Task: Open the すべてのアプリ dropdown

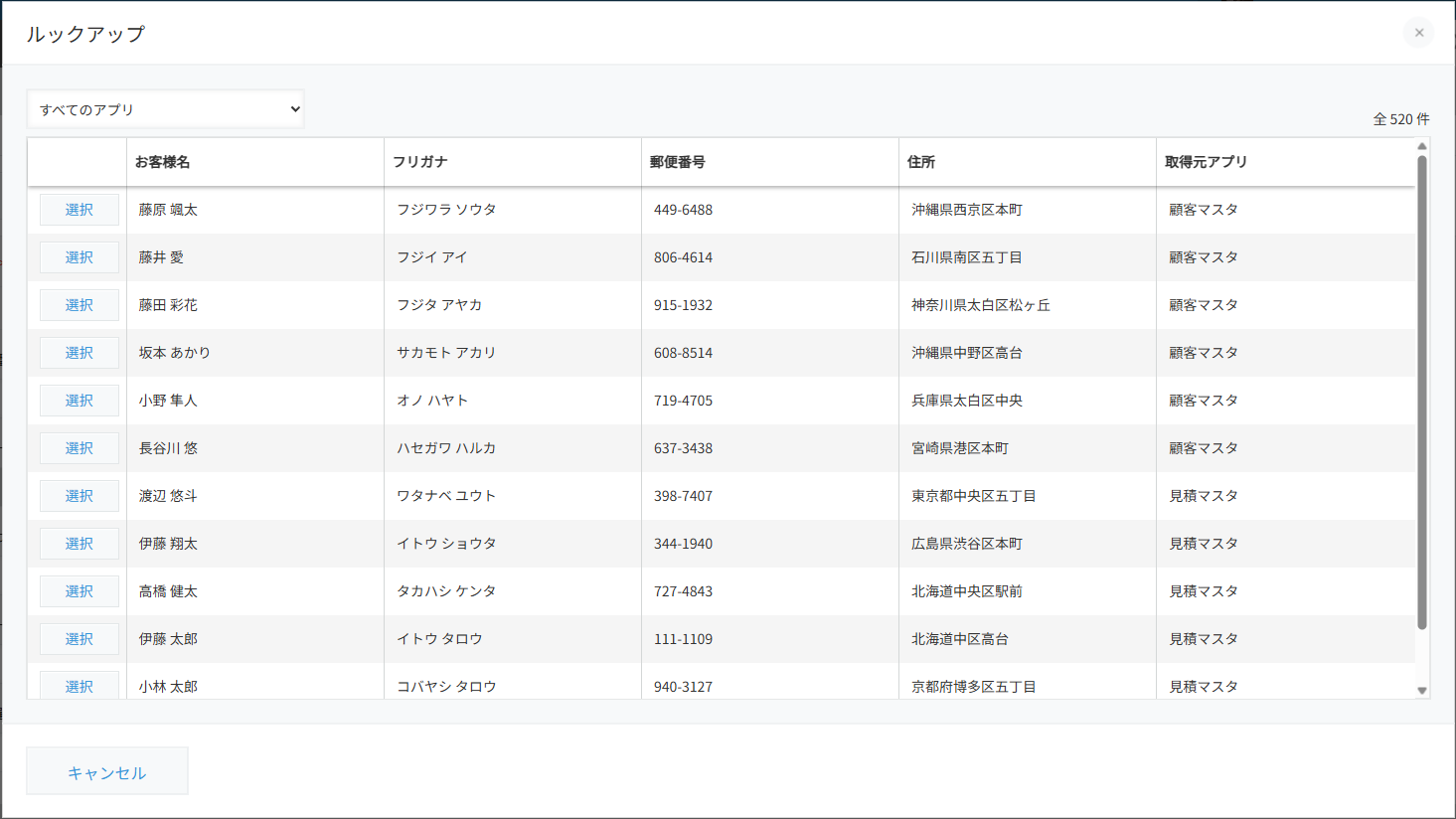Action: click(166, 109)
